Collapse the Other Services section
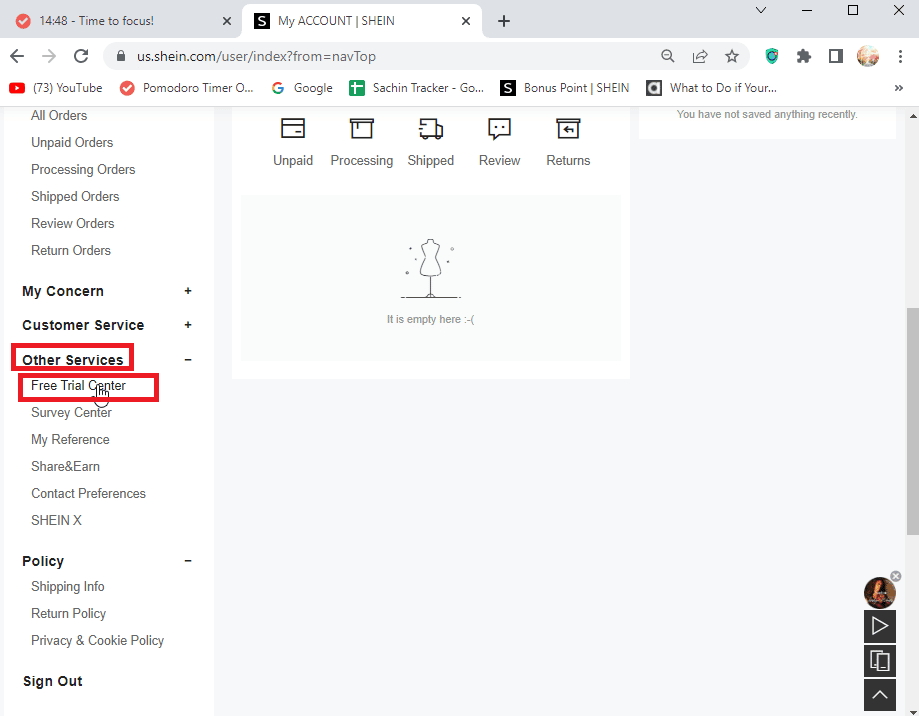 pos(188,360)
